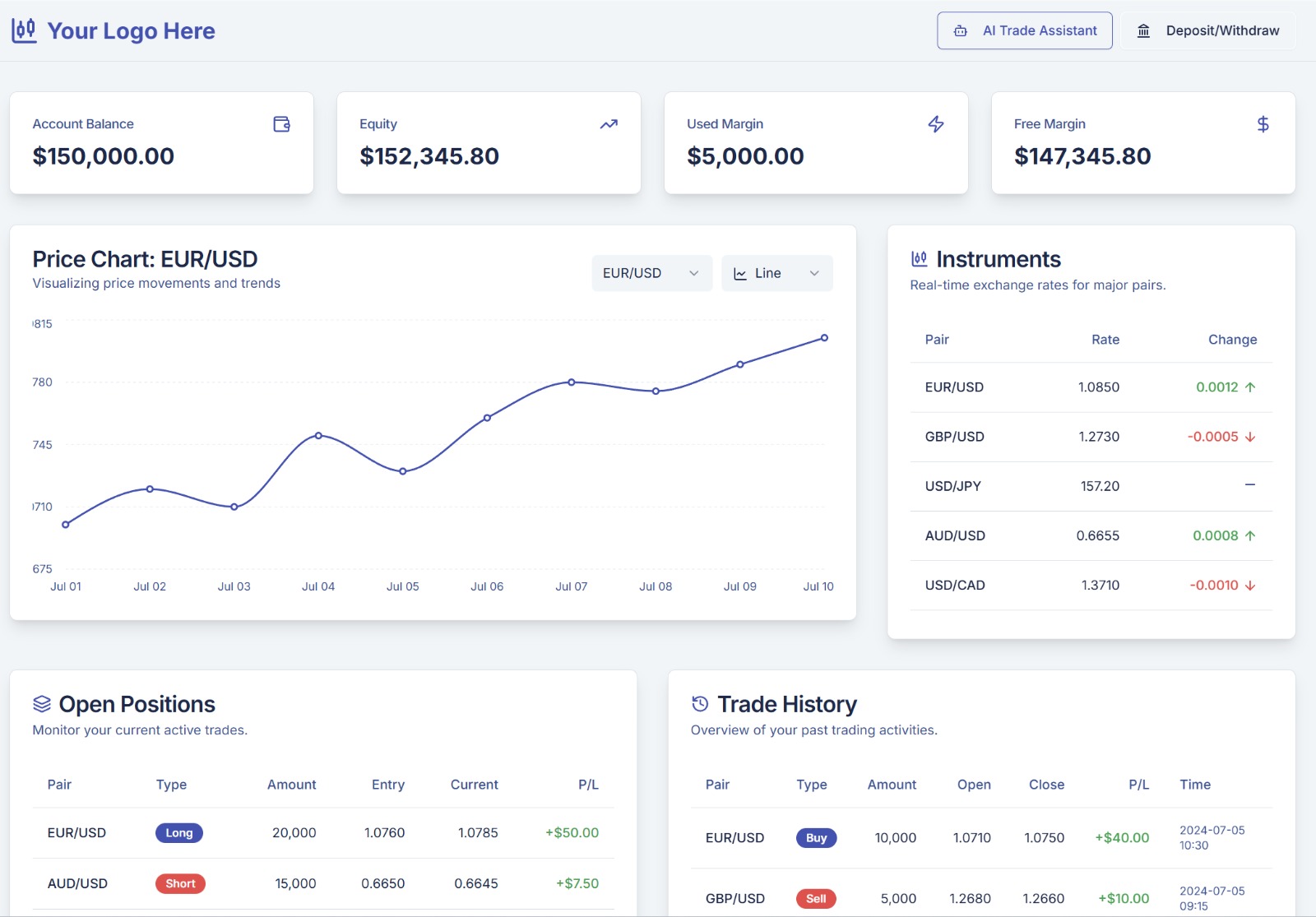Click the +$10.00 profit for GBP/USD trade
The height and width of the screenshot is (917, 1316).
1124,899
